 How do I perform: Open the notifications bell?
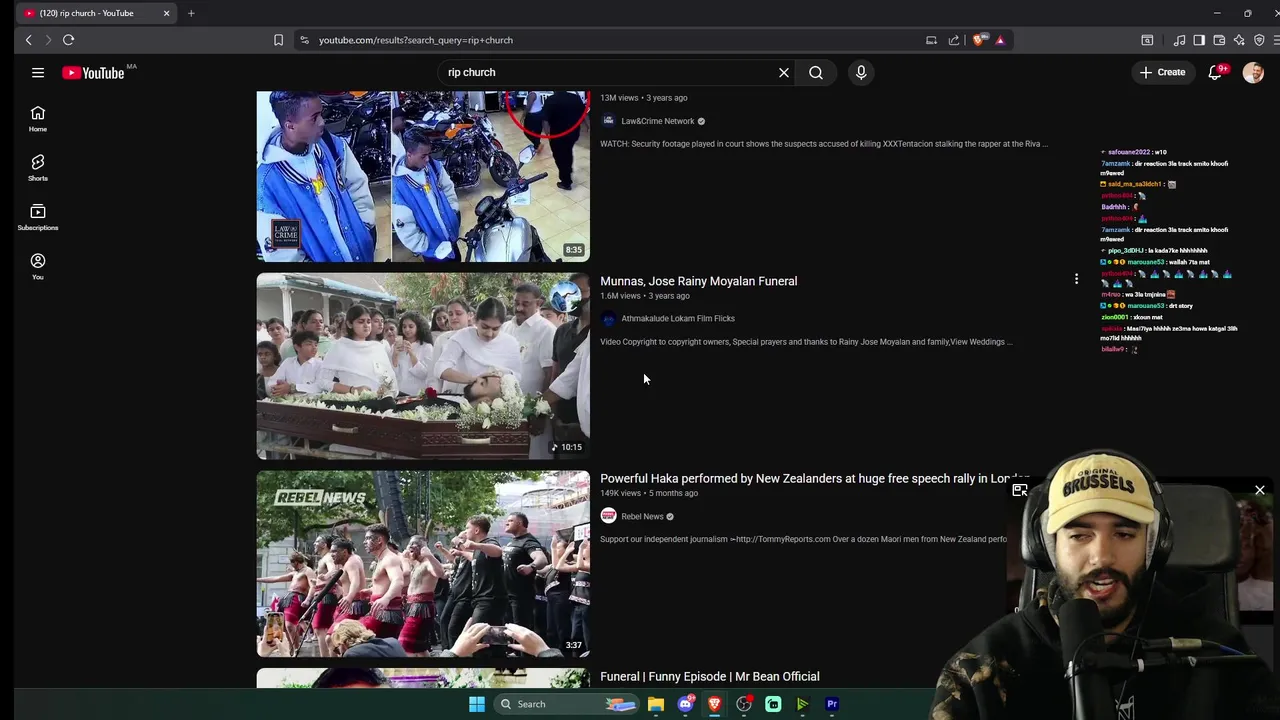1215,72
